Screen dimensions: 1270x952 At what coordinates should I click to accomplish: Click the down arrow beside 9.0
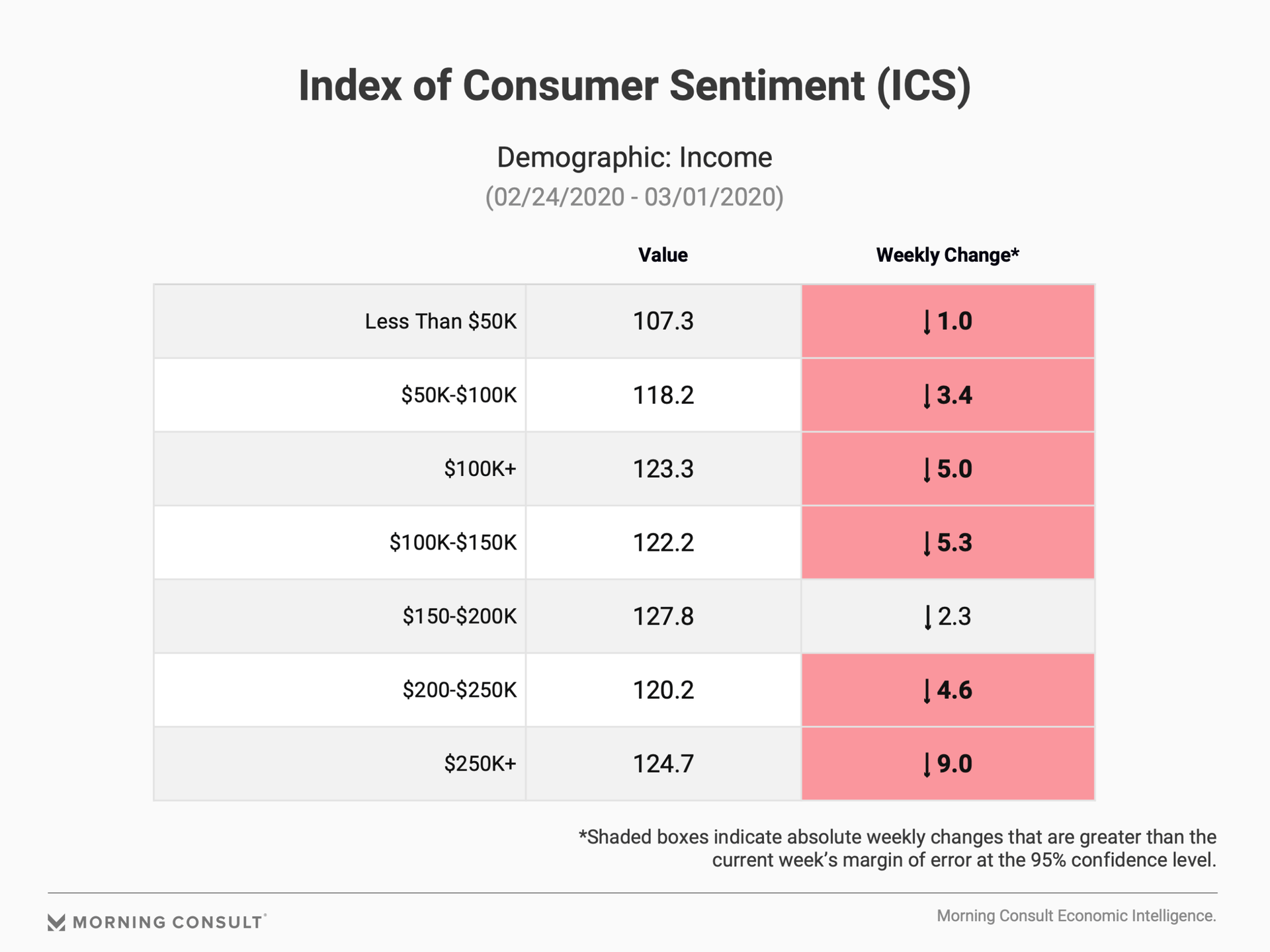click(927, 765)
